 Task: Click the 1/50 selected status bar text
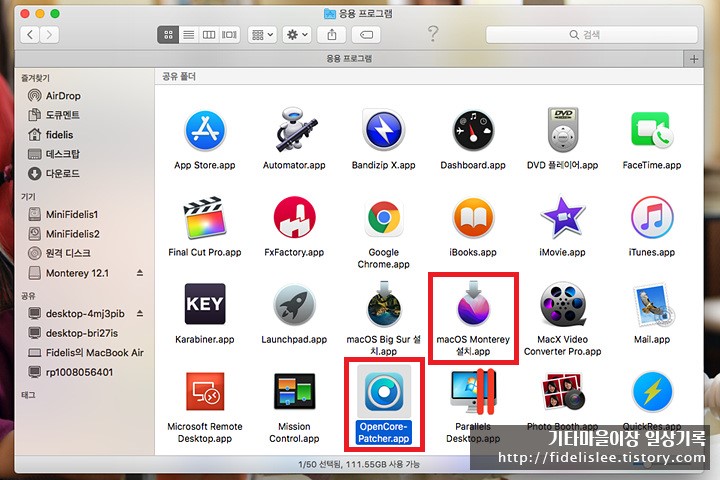point(359,464)
